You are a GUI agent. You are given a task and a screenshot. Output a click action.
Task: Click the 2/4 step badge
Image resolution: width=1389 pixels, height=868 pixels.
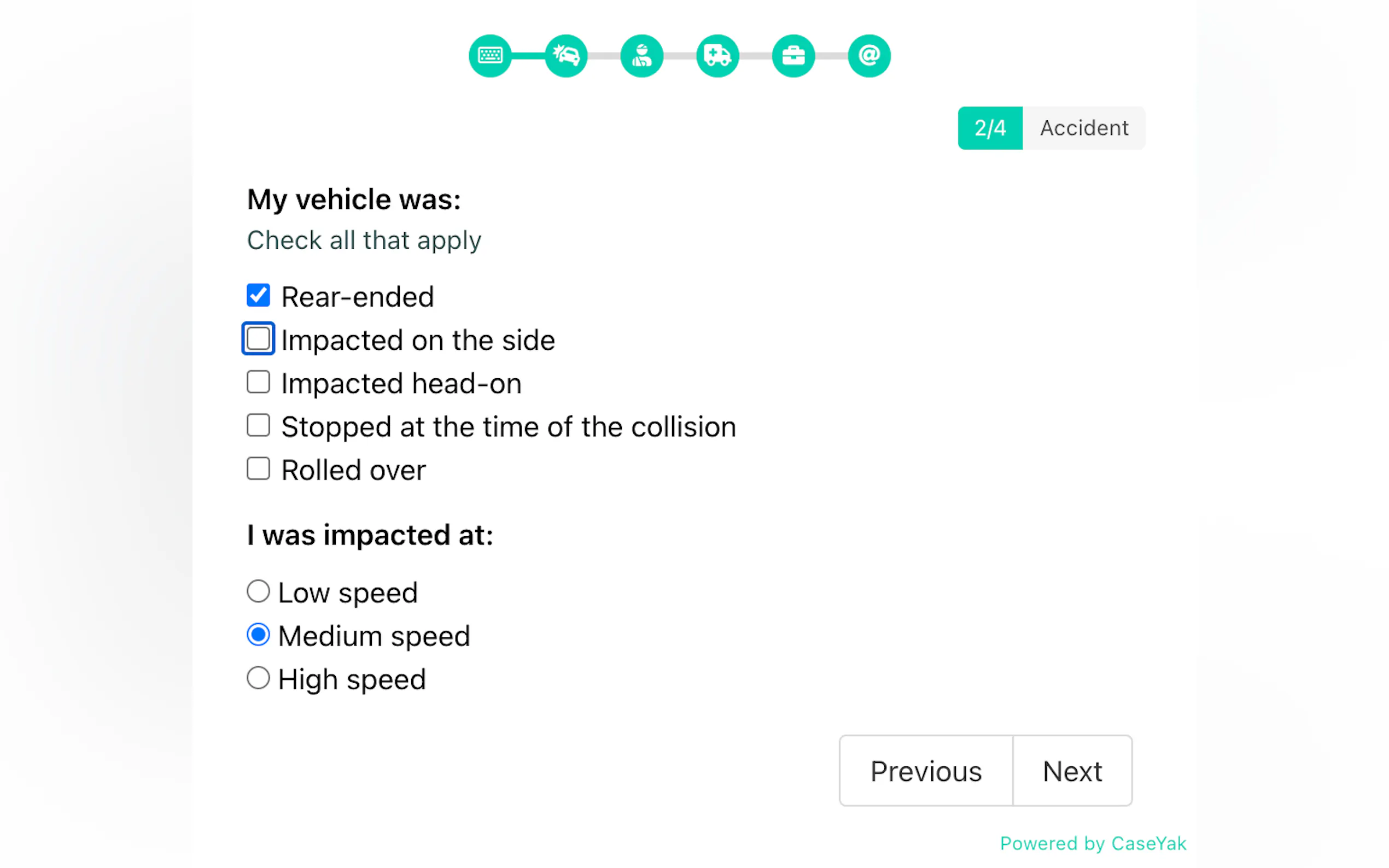point(990,128)
